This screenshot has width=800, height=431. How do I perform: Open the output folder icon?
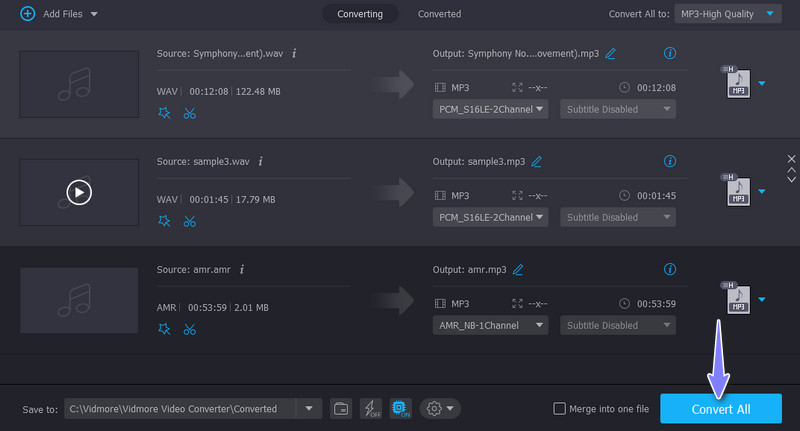[341, 408]
